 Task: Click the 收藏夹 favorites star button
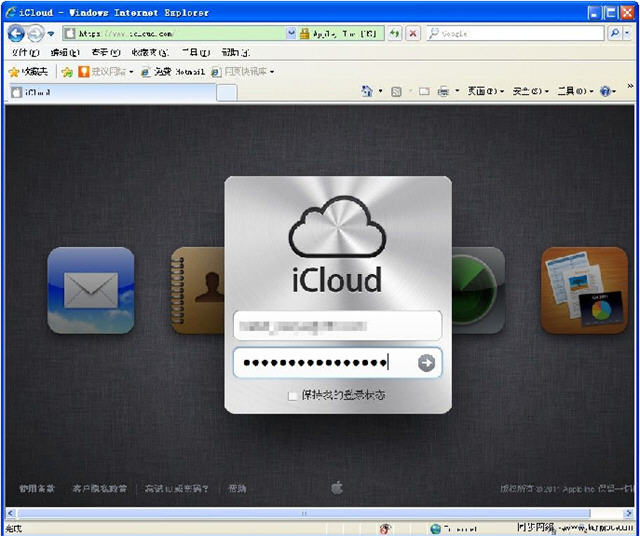click(28, 72)
